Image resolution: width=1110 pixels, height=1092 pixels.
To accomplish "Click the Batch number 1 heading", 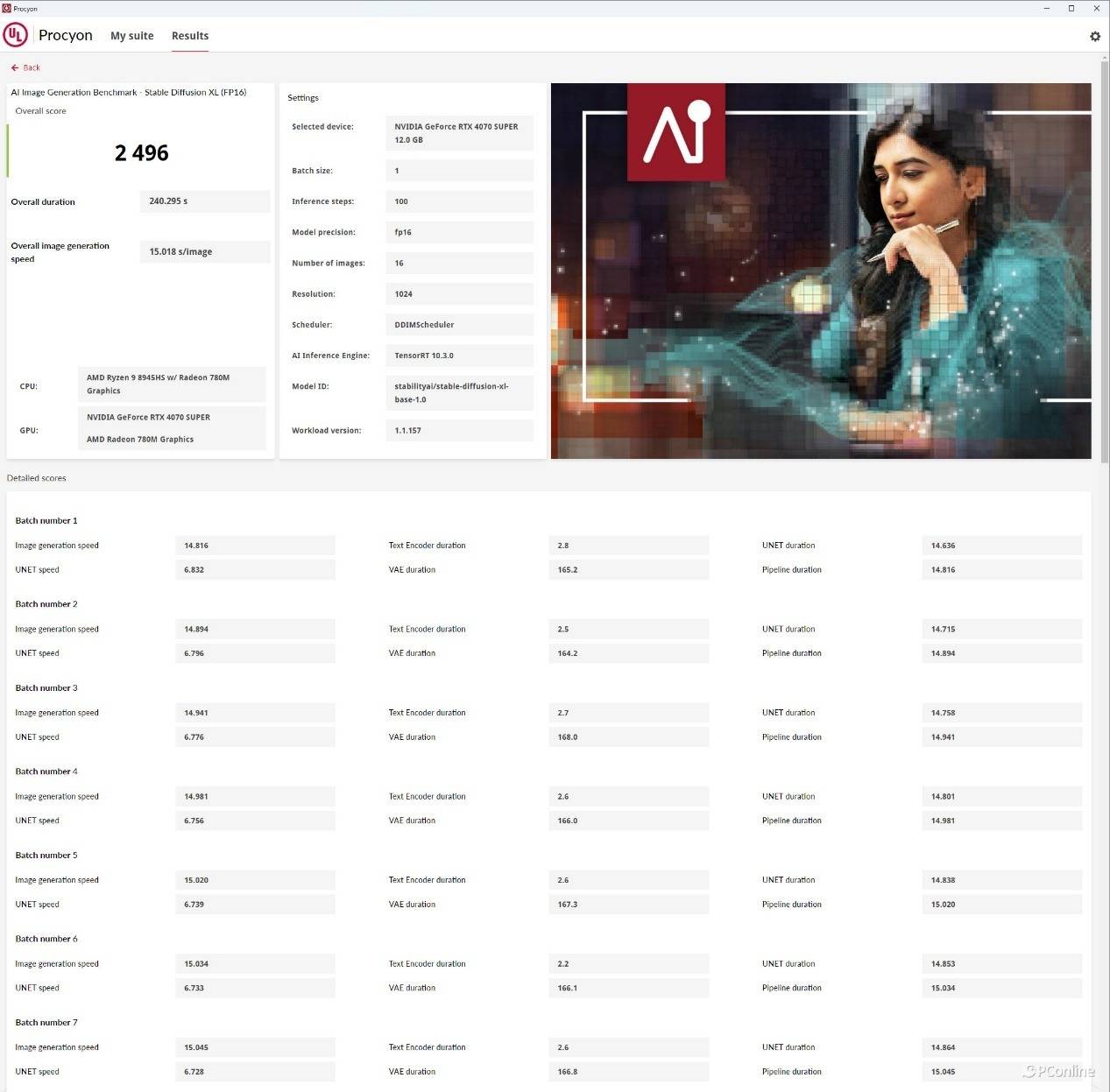I will coord(46,521).
